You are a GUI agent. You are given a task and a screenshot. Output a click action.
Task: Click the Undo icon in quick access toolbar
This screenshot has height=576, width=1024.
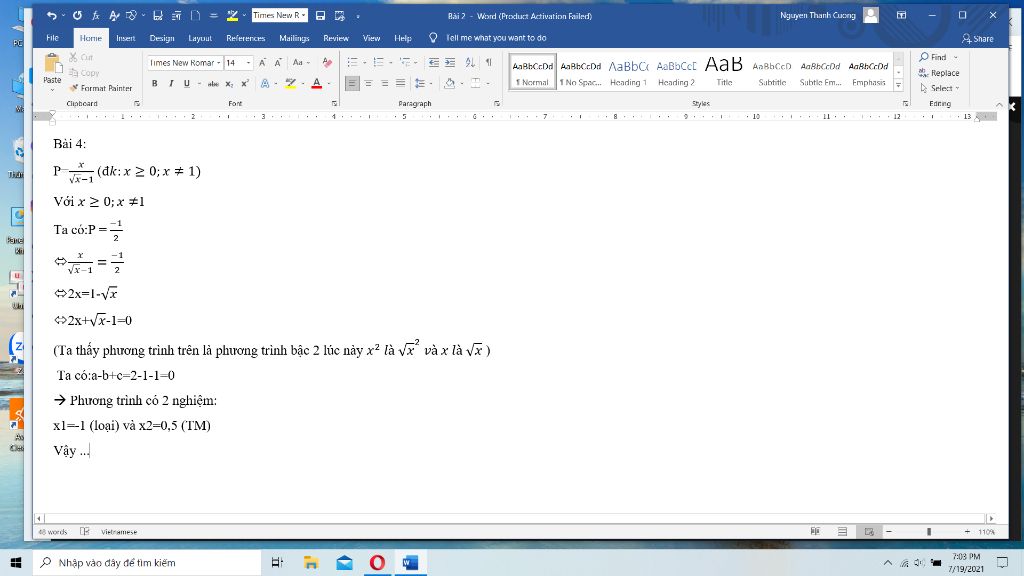[x=52, y=15]
